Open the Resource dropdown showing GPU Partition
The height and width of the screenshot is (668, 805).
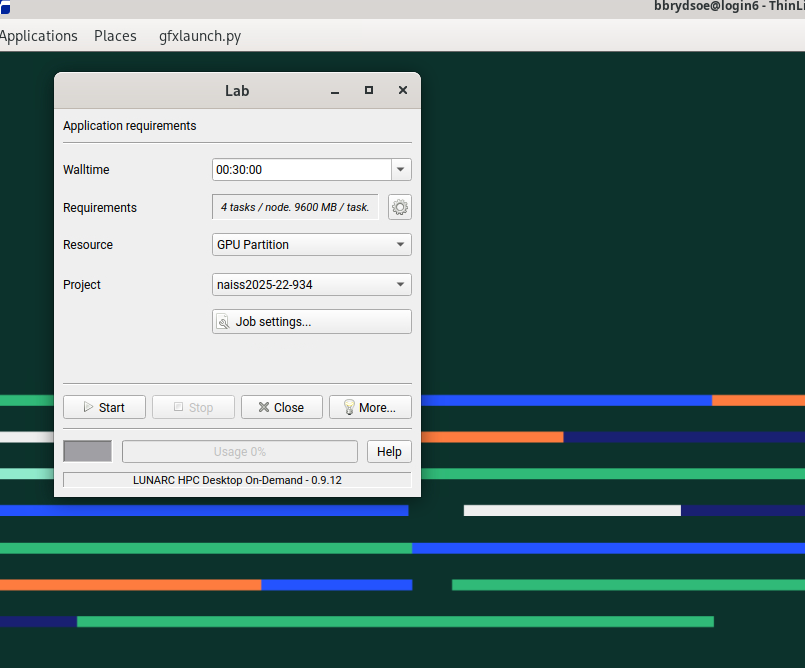point(311,245)
